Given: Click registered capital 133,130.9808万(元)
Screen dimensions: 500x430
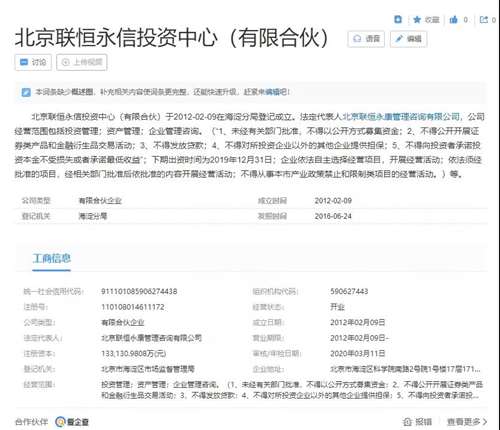Looking at the screenshot, I should click(x=133, y=353).
